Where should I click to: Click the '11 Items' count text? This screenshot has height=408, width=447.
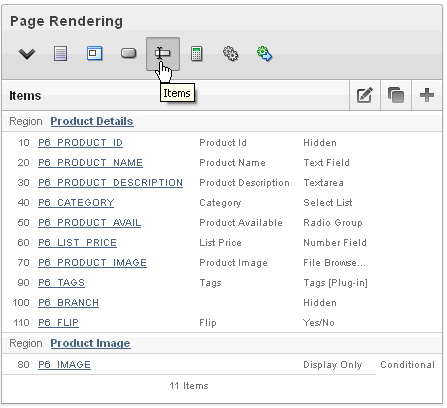[x=189, y=386]
